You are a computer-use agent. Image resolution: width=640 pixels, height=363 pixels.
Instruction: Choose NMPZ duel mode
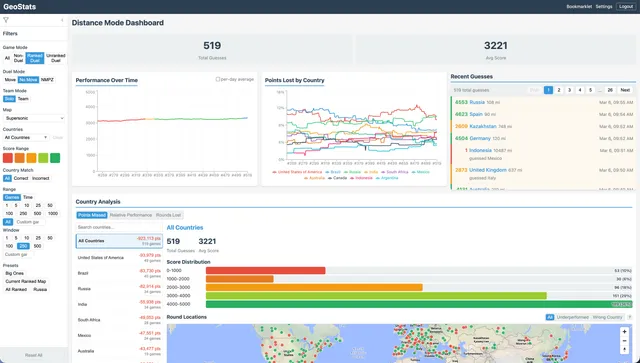[x=47, y=80]
